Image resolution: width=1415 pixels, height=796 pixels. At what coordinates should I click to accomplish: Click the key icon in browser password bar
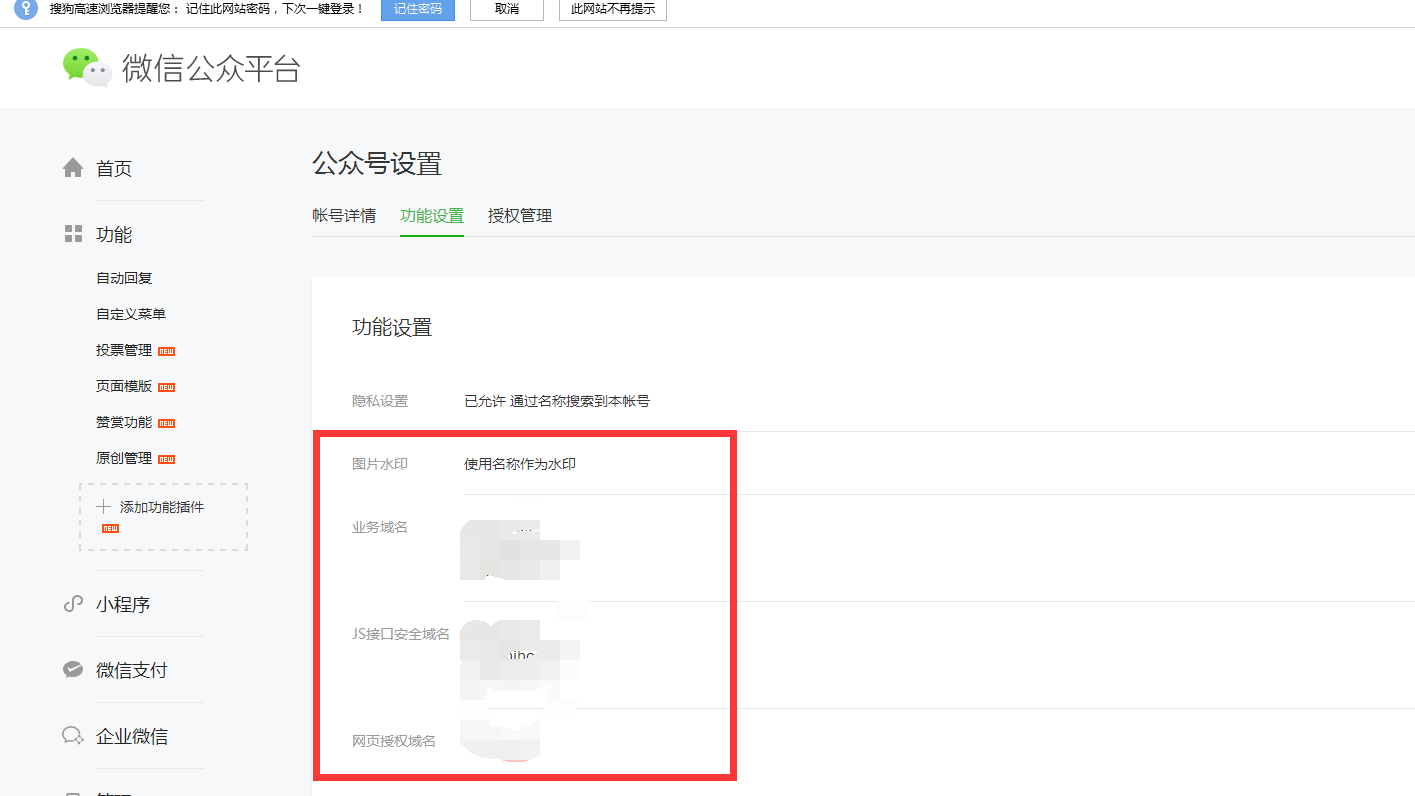point(25,8)
